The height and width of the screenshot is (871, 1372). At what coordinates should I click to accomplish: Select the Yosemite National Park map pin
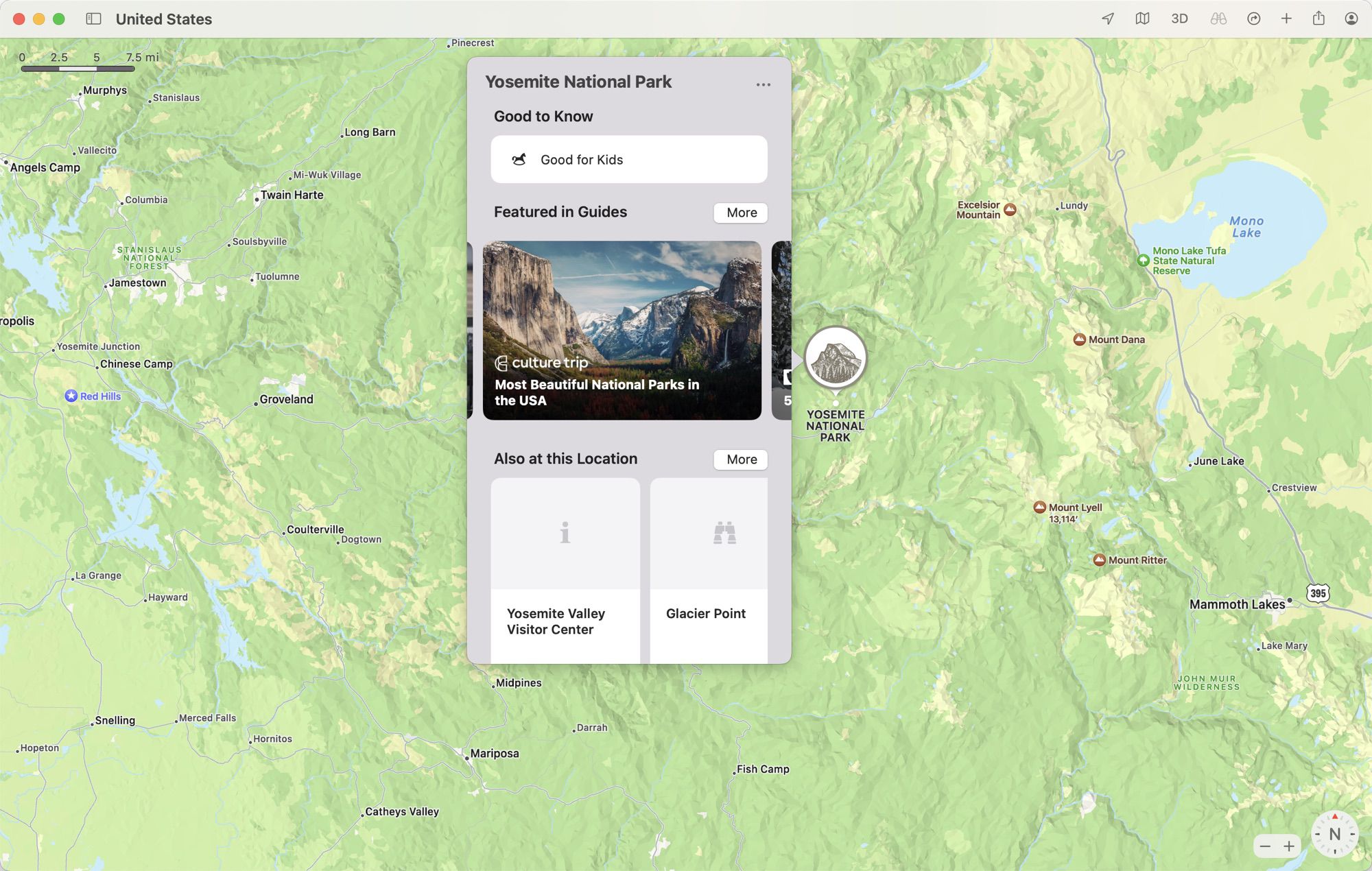click(834, 357)
